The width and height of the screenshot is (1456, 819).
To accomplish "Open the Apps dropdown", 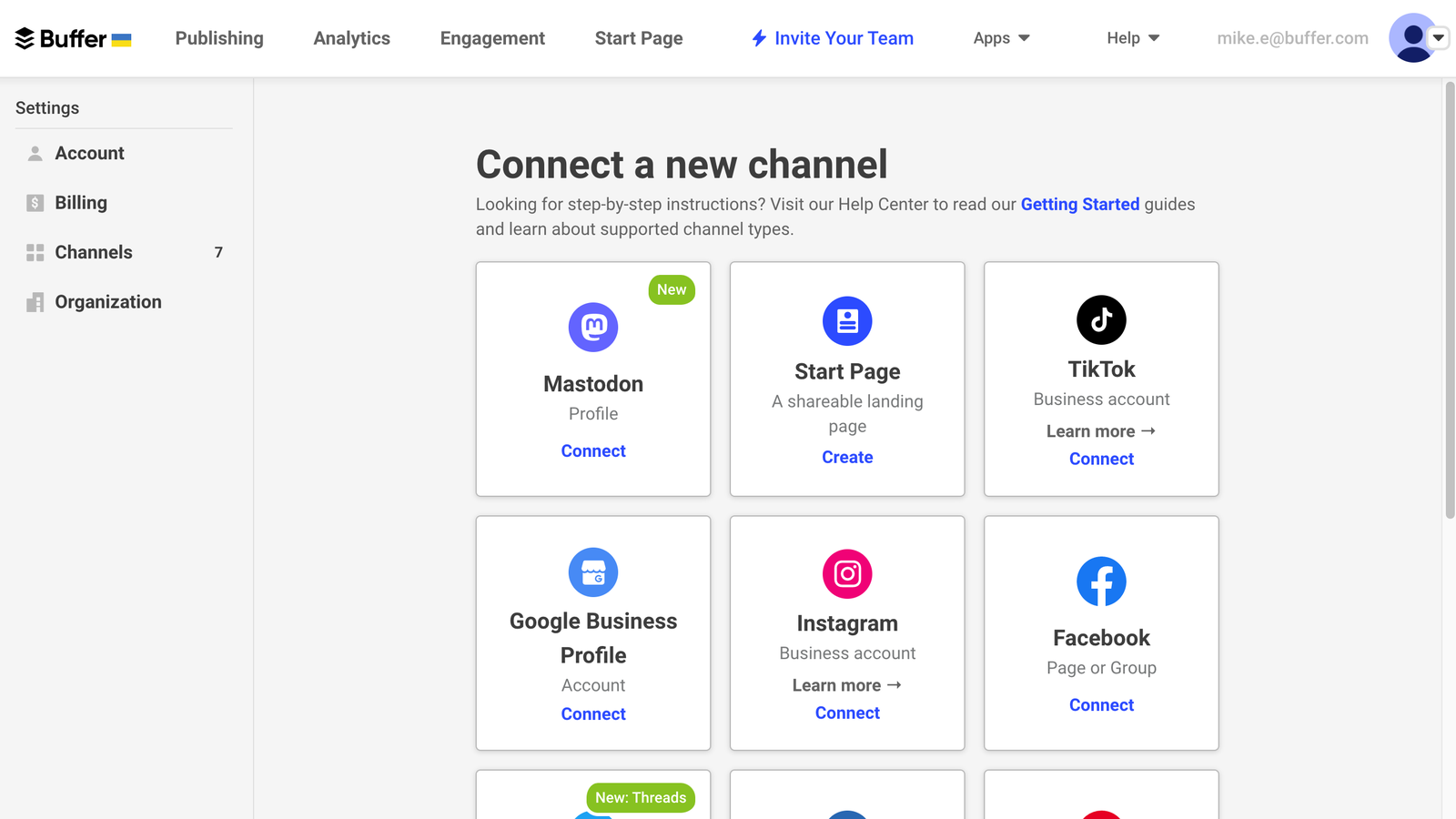I will coord(999,38).
